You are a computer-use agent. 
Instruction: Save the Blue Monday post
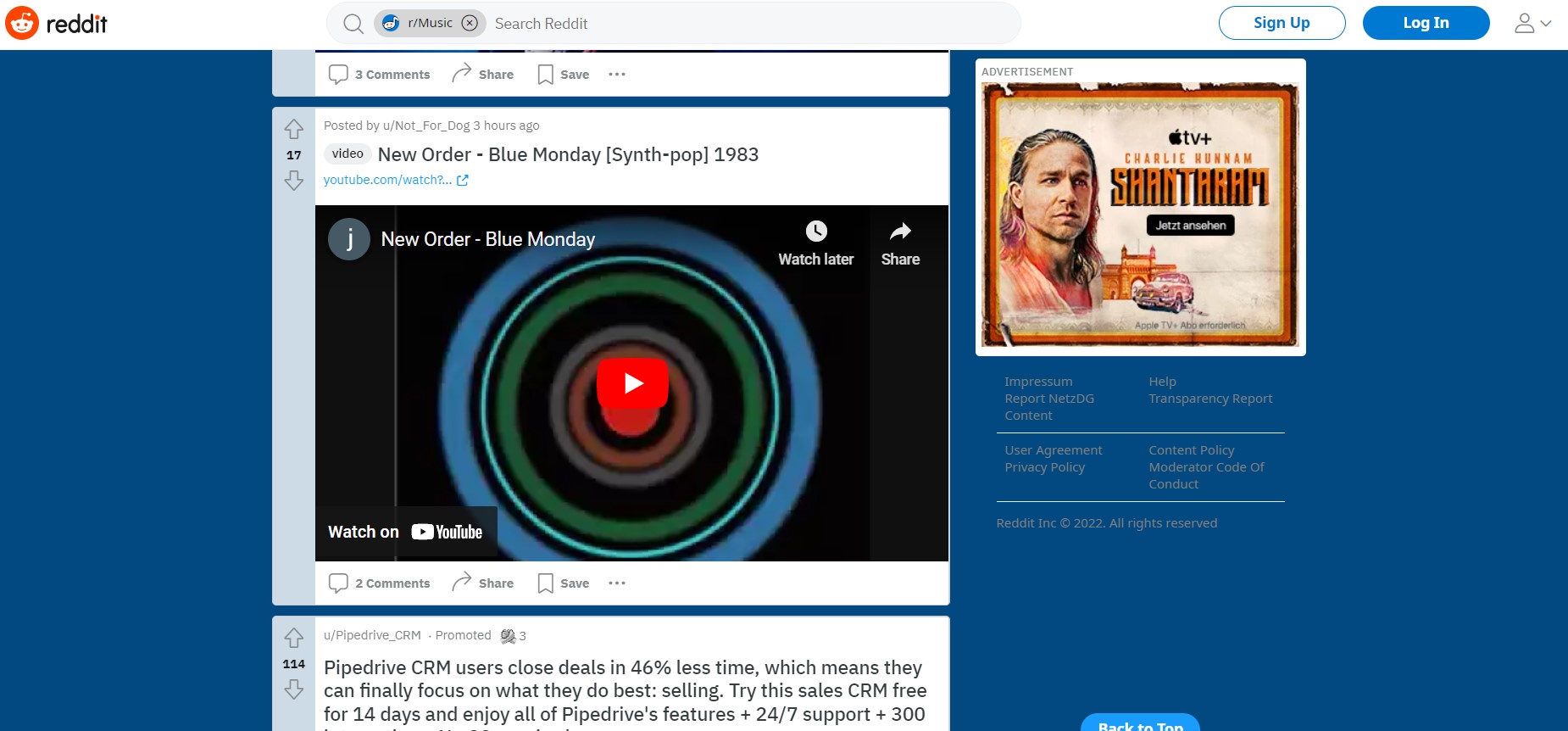tap(564, 583)
